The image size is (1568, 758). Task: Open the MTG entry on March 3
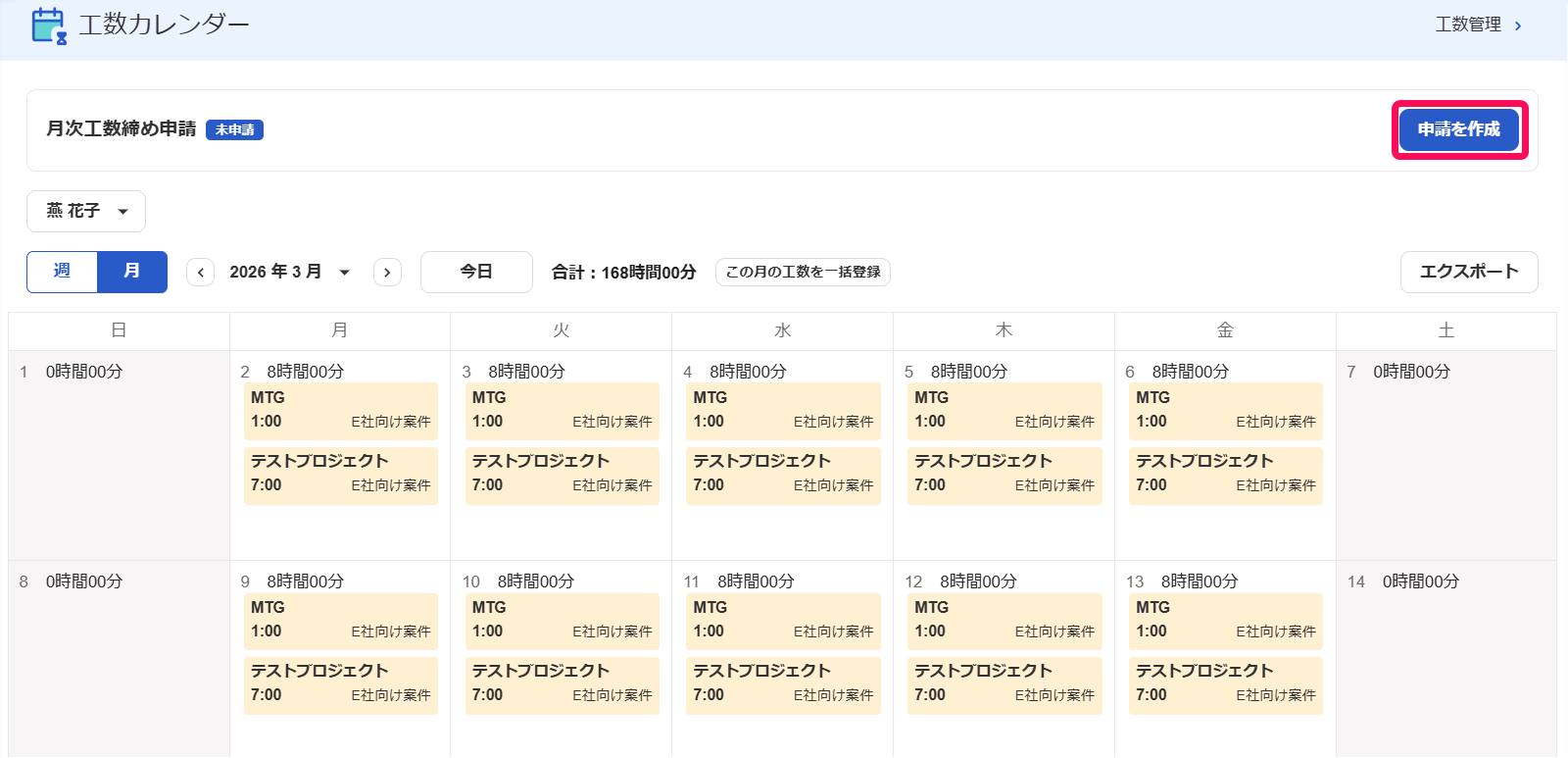(x=563, y=410)
